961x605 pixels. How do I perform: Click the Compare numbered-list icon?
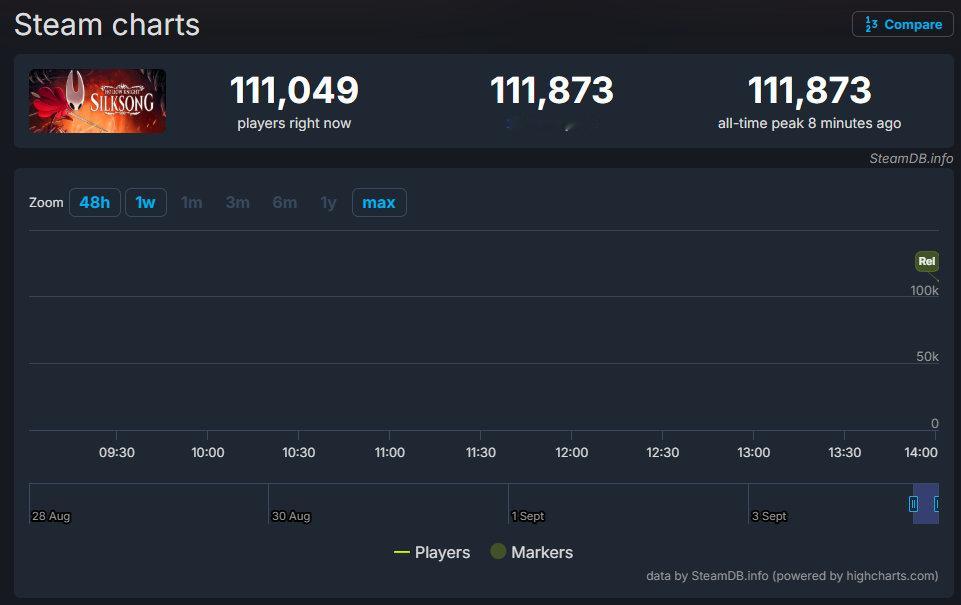(871, 25)
